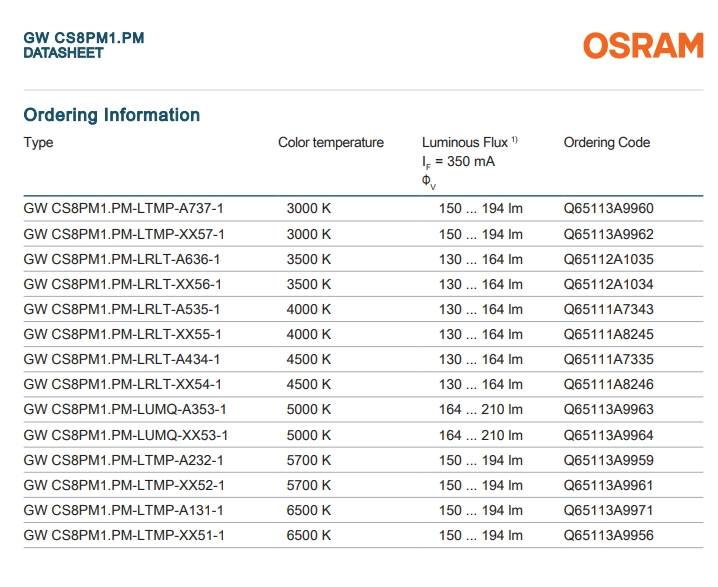Viewport: 718px width, 587px height.
Task: Click 5700 K in the A232-1 row
Action: pyautogui.click(x=309, y=460)
